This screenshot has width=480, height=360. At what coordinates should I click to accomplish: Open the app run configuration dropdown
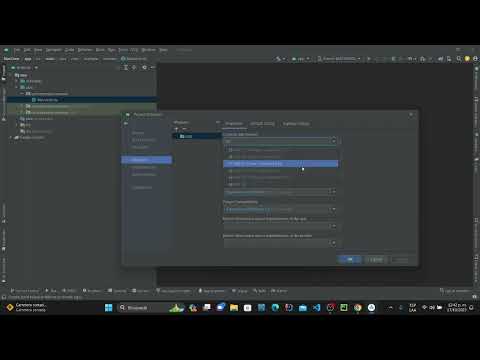click(301, 59)
